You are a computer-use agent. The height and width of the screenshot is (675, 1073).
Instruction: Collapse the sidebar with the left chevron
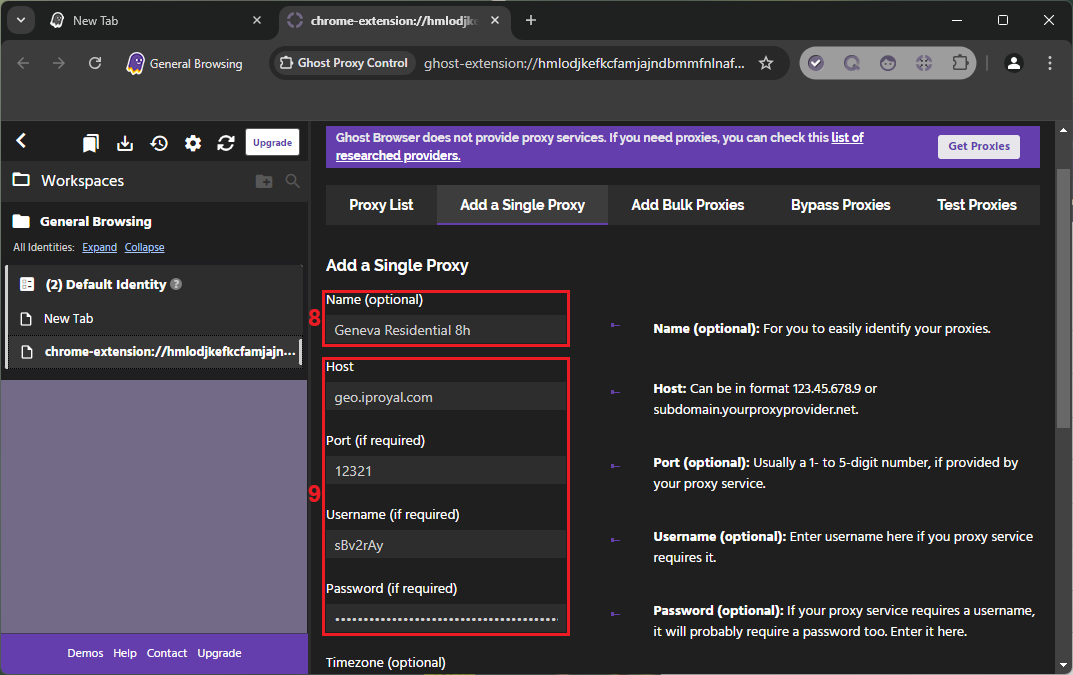pos(21,141)
